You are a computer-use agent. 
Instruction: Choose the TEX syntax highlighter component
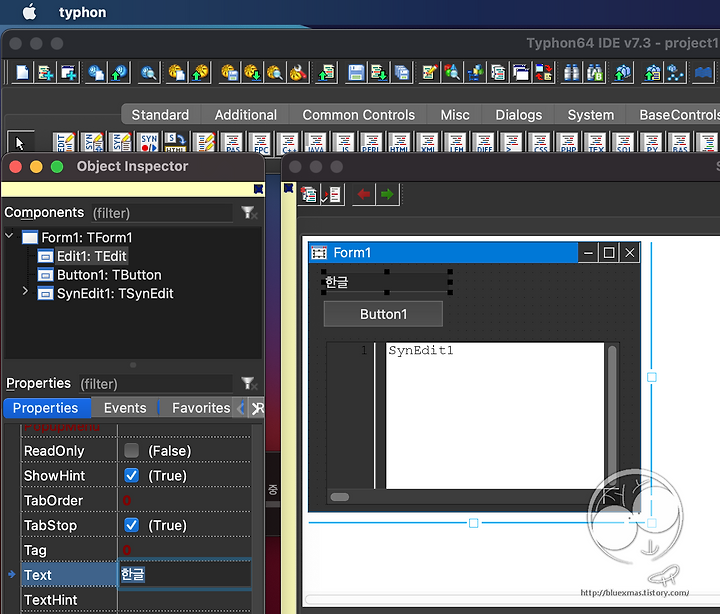coord(596,142)
